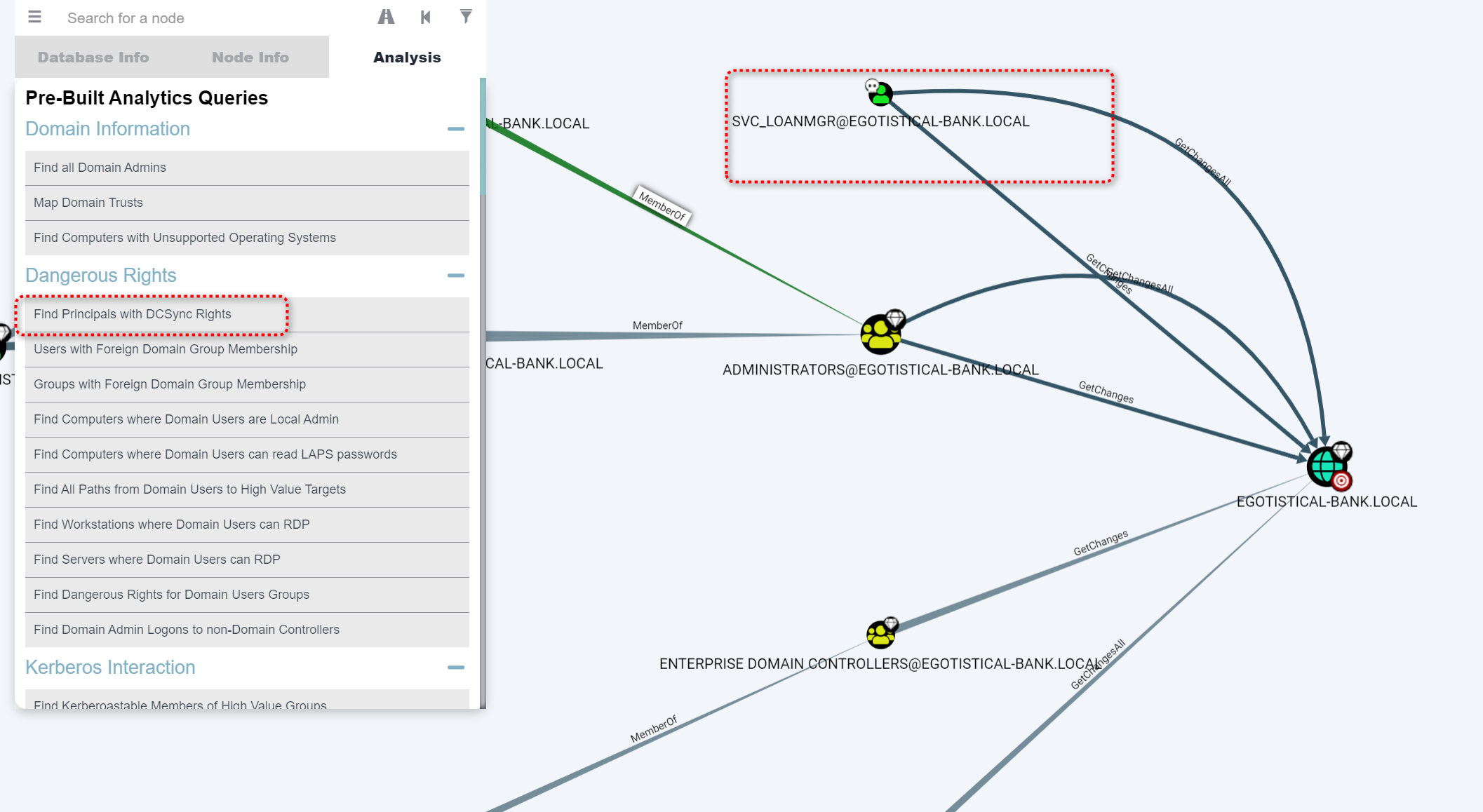This screenshot has width=1483, height=812.
Task: Switch to the Database Info tab
Action: [93, 57]
